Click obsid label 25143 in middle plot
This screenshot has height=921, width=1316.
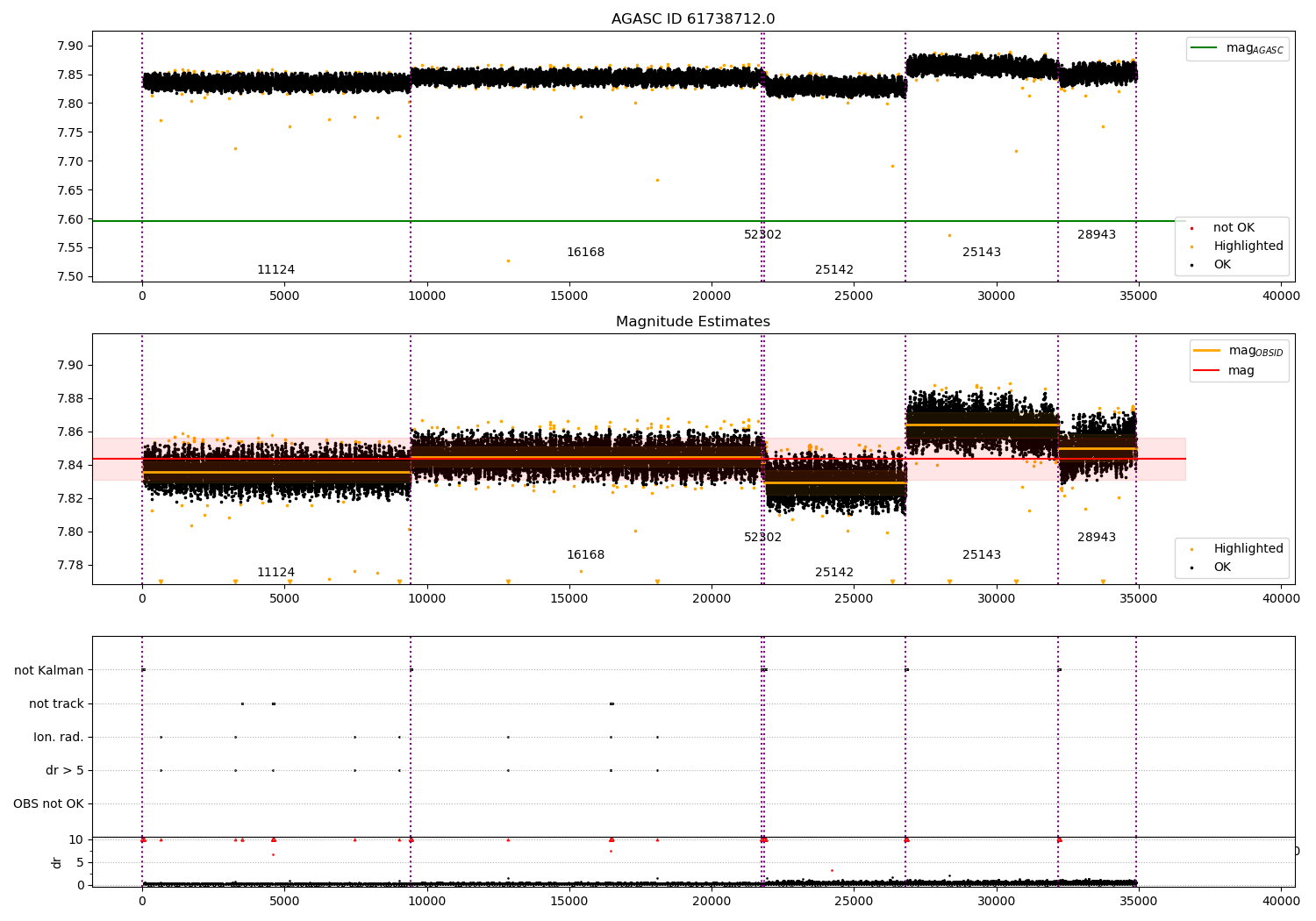pyautogui.click(x=982, y=555)
